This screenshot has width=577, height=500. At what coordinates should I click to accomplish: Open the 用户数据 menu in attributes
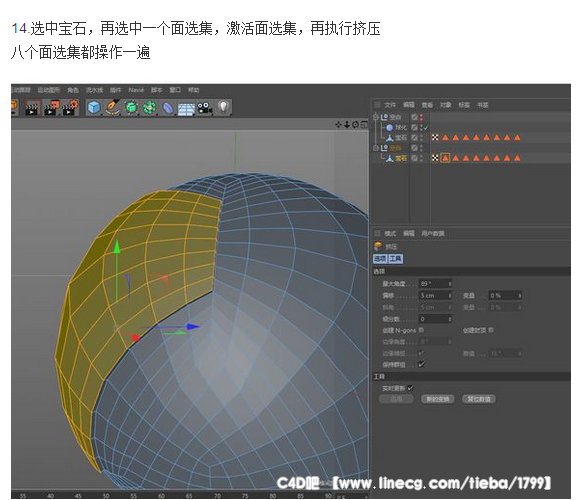(x=433, y=233)
